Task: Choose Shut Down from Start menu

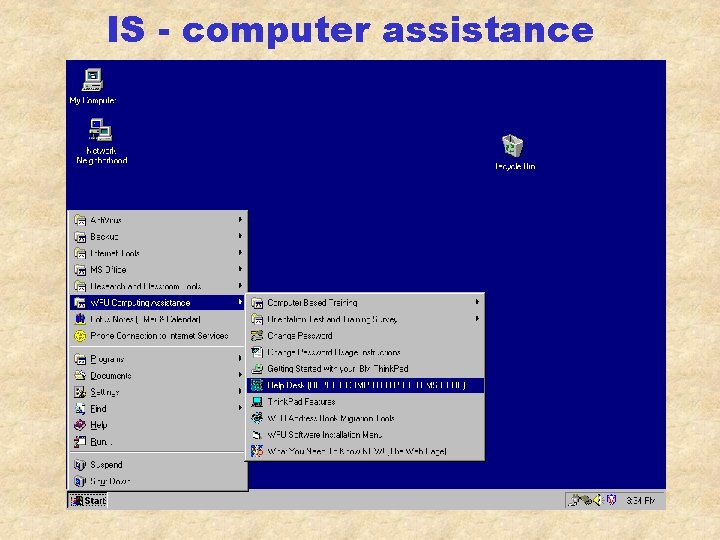Action: pos(158,481)
